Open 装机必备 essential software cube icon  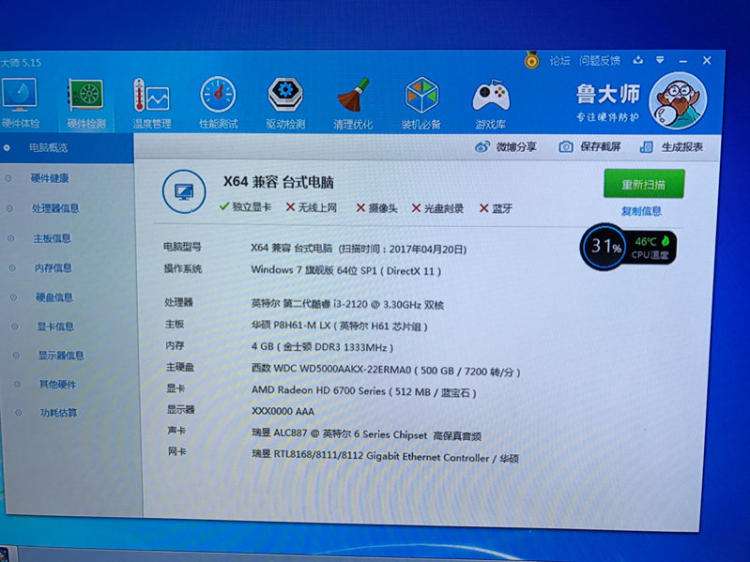421,104
